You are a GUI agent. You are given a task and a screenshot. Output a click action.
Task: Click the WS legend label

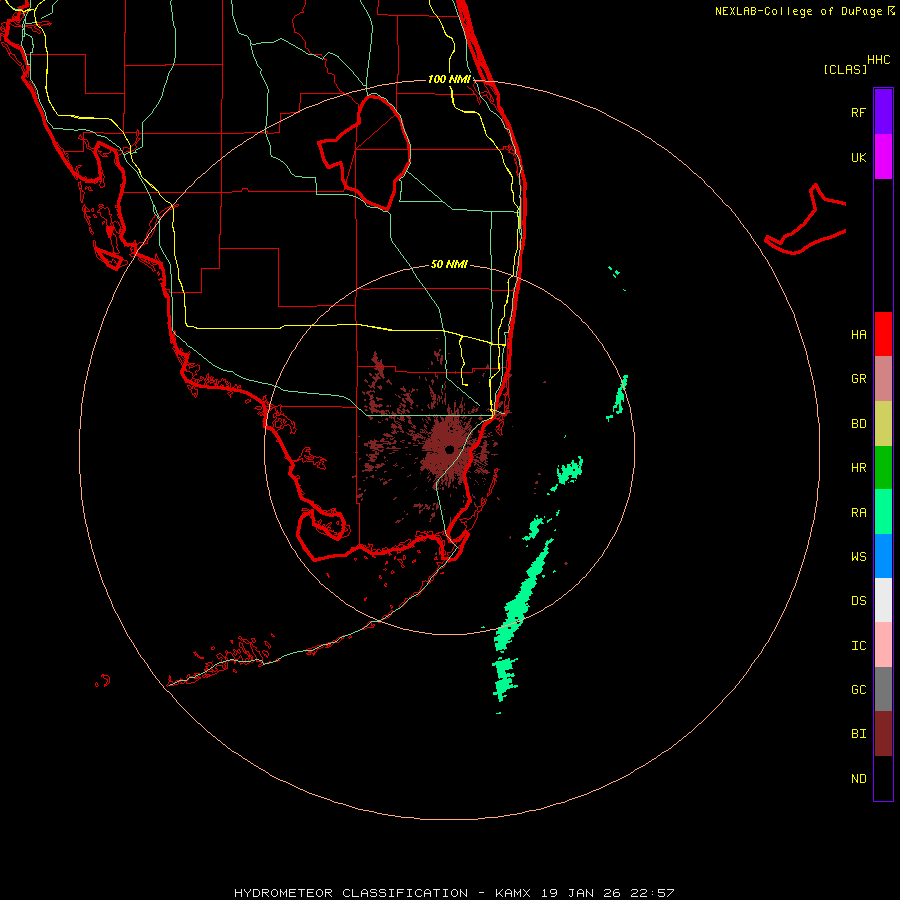(x=858, y=556)
